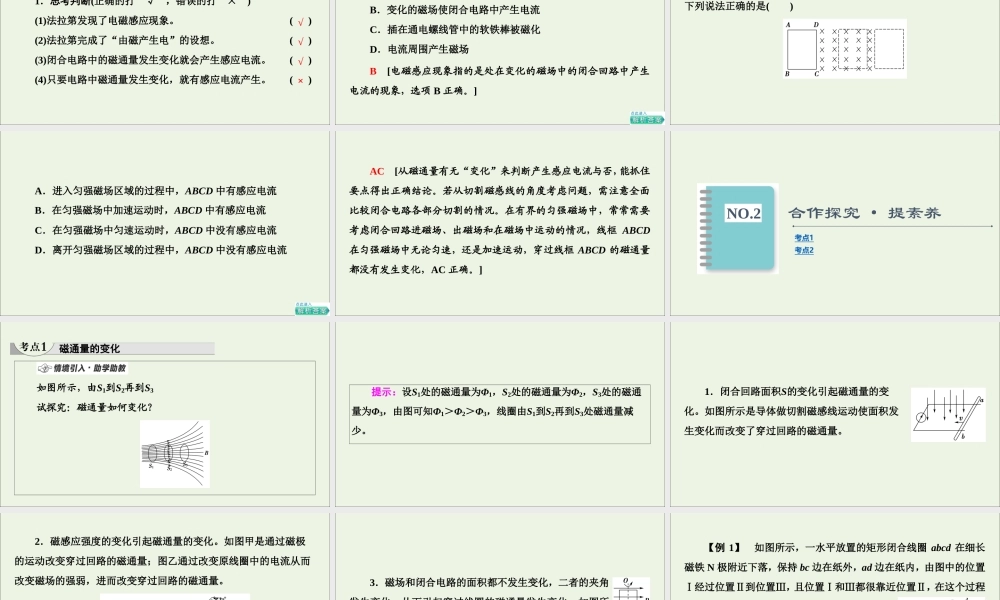This screenshot has width=1000, height=600.
Task: Select the NO.2 notebook icon
Action: pyautogui.click(x=738, y=228)
